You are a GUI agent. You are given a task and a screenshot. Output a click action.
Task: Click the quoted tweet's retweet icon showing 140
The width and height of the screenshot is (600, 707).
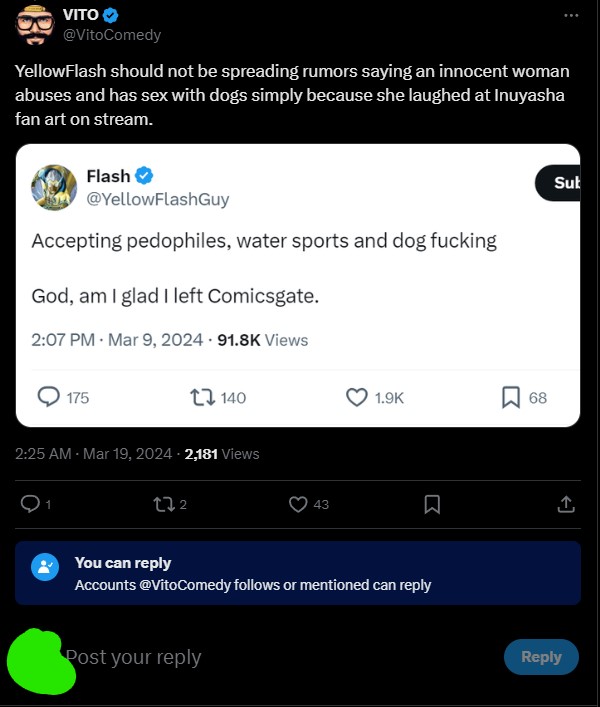pos(202,398)
